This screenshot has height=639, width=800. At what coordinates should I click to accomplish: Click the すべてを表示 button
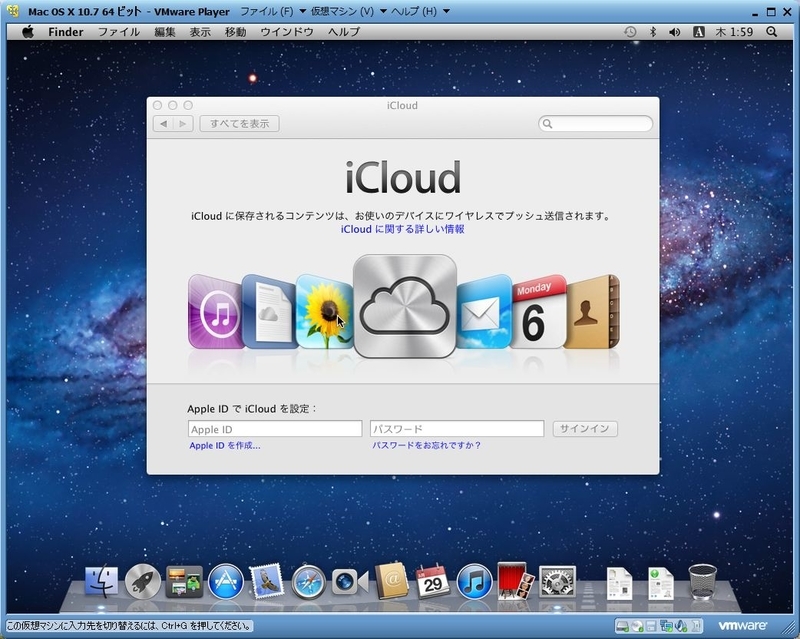coord(239,124)
